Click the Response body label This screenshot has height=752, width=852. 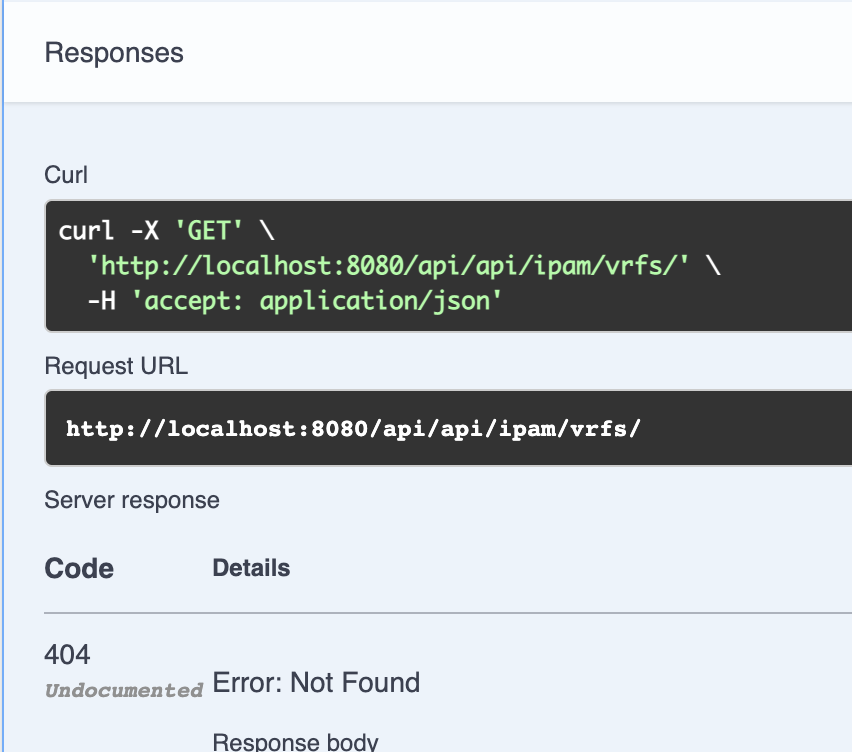(294, 741)
